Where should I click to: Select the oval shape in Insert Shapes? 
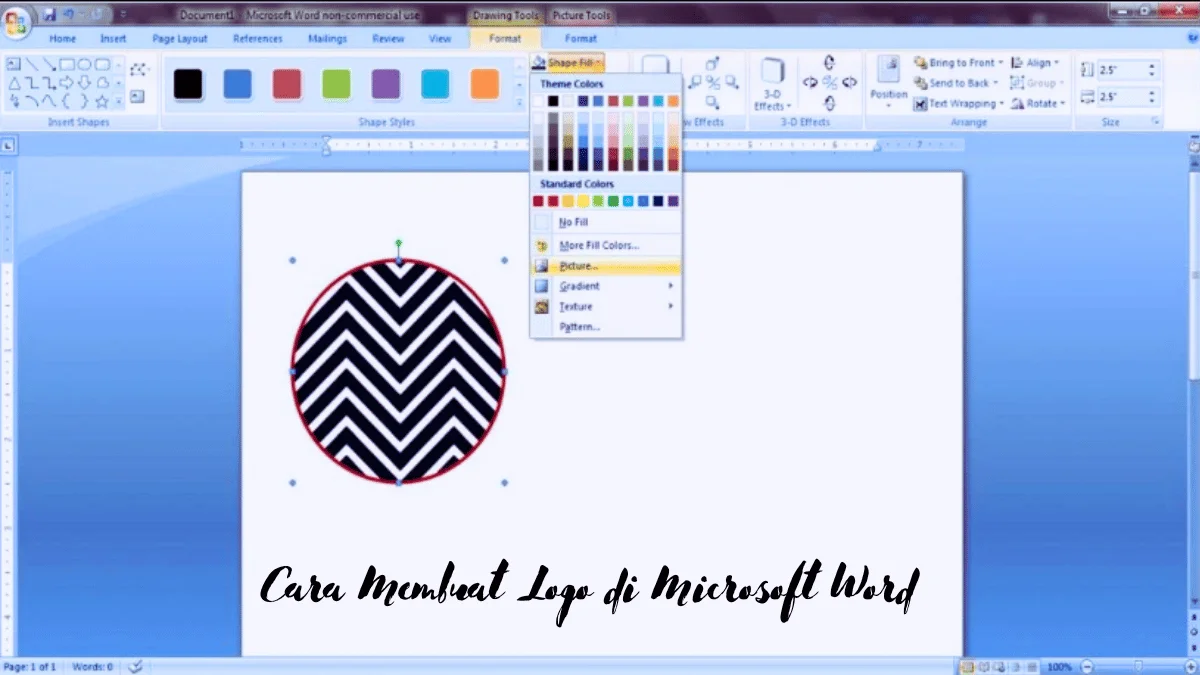point(84,64)
